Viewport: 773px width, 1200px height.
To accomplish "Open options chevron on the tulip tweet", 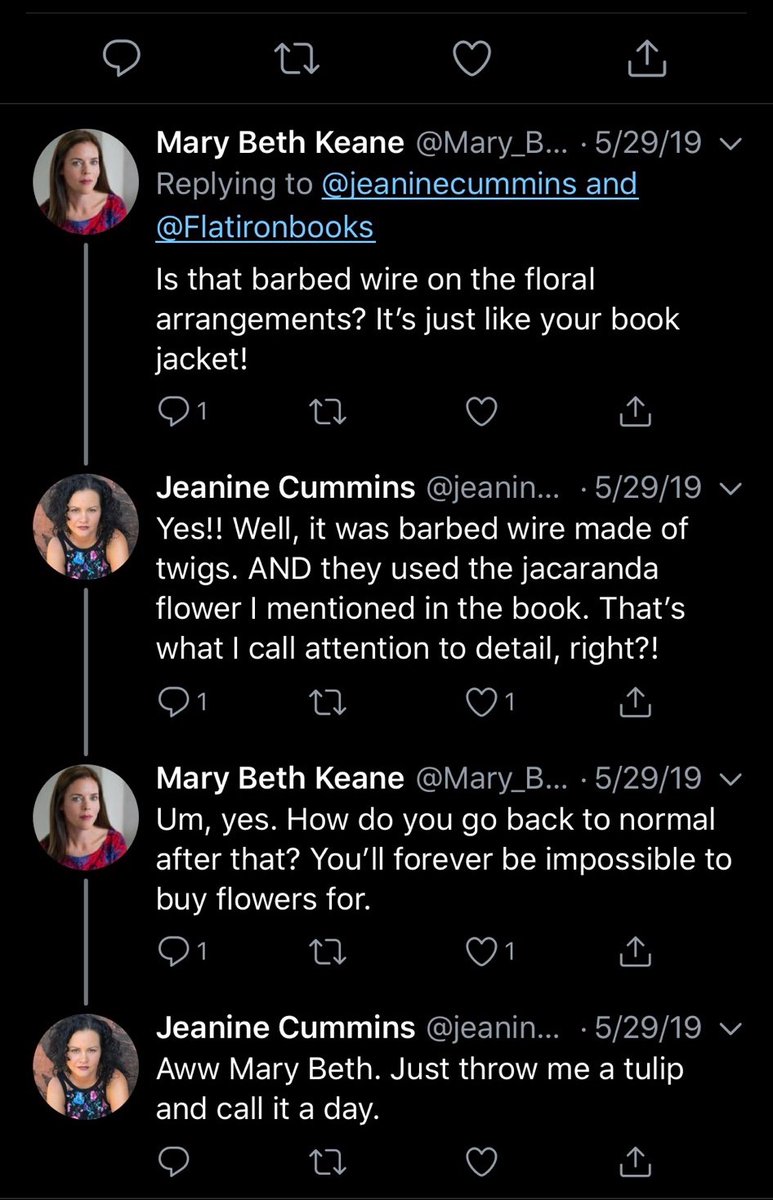I will point(729,1029).
